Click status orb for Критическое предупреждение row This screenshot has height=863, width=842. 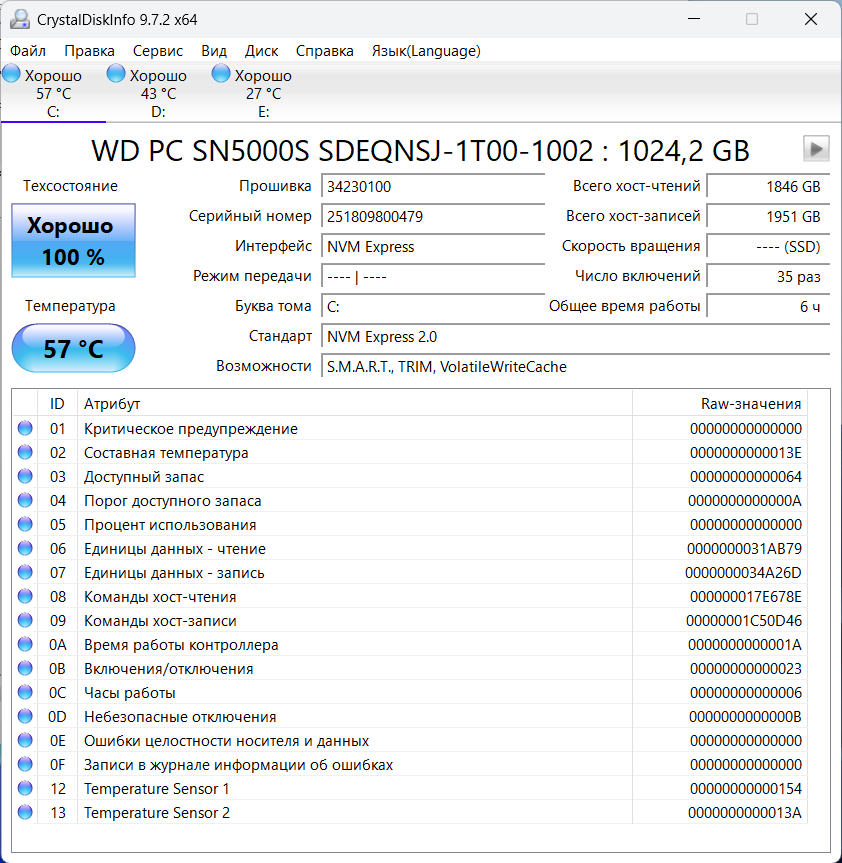[x=25, y=428]
